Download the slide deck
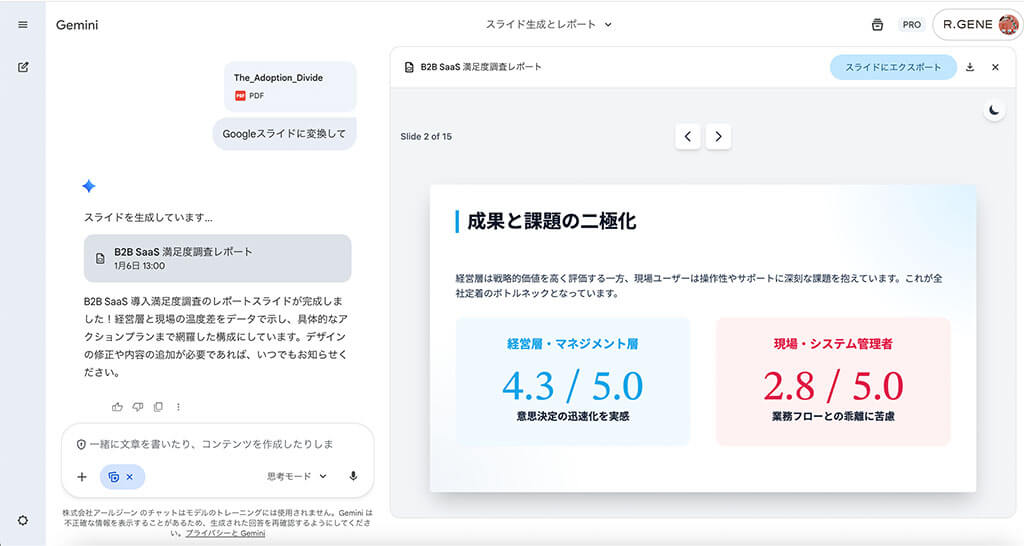 [970, 67]
